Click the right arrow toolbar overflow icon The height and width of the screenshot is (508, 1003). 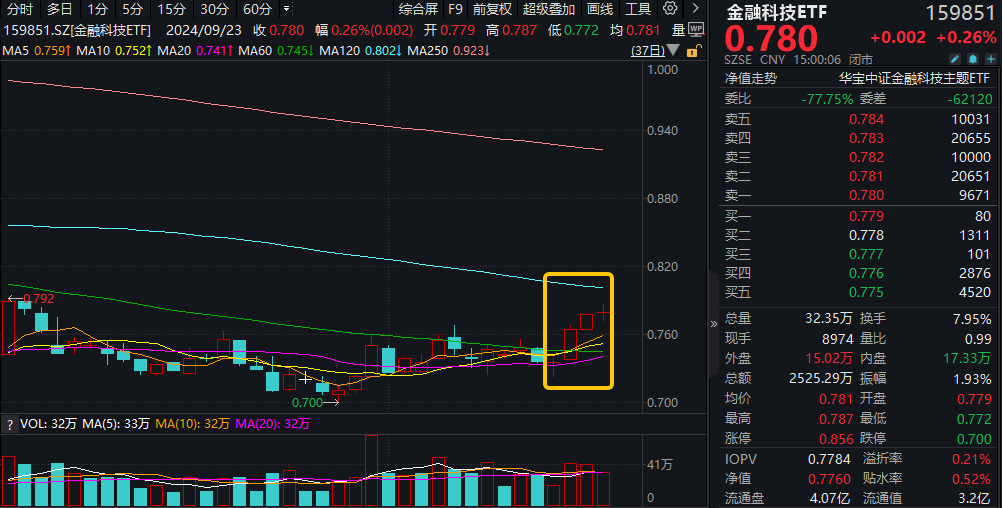tap(695, 8)
